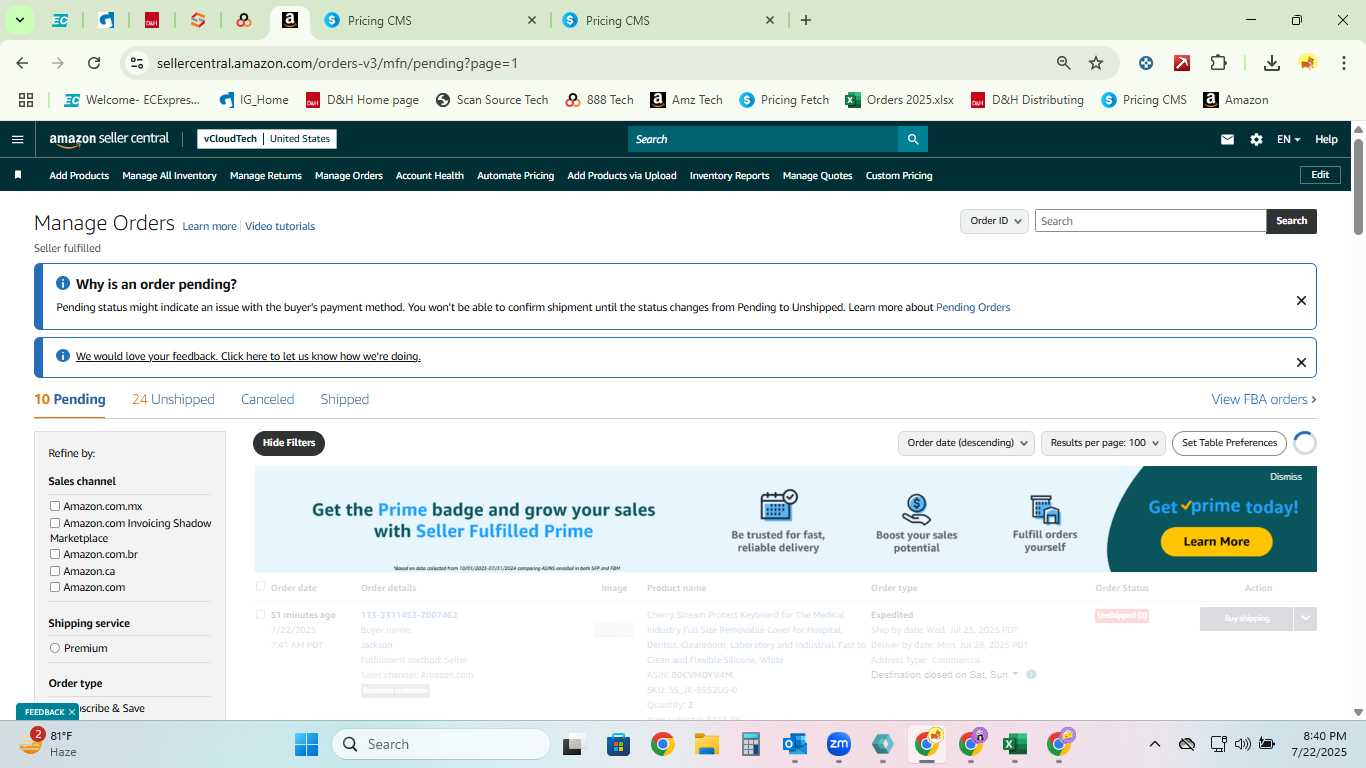Click the teal search magnifier button
The width and height of the screenshot is (1366, 768).
pos(912,139)
